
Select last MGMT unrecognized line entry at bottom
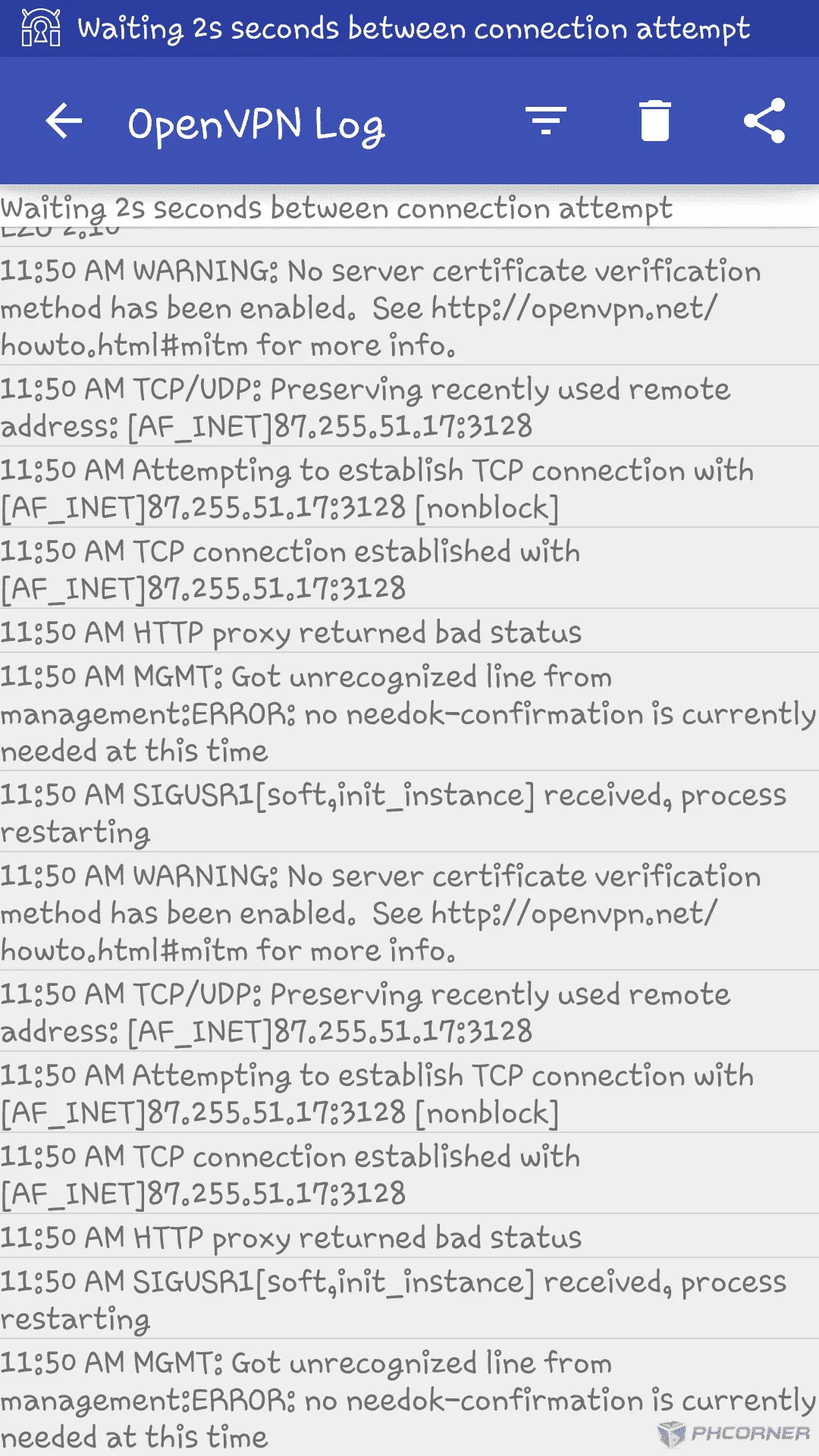tap(409, 1398)
